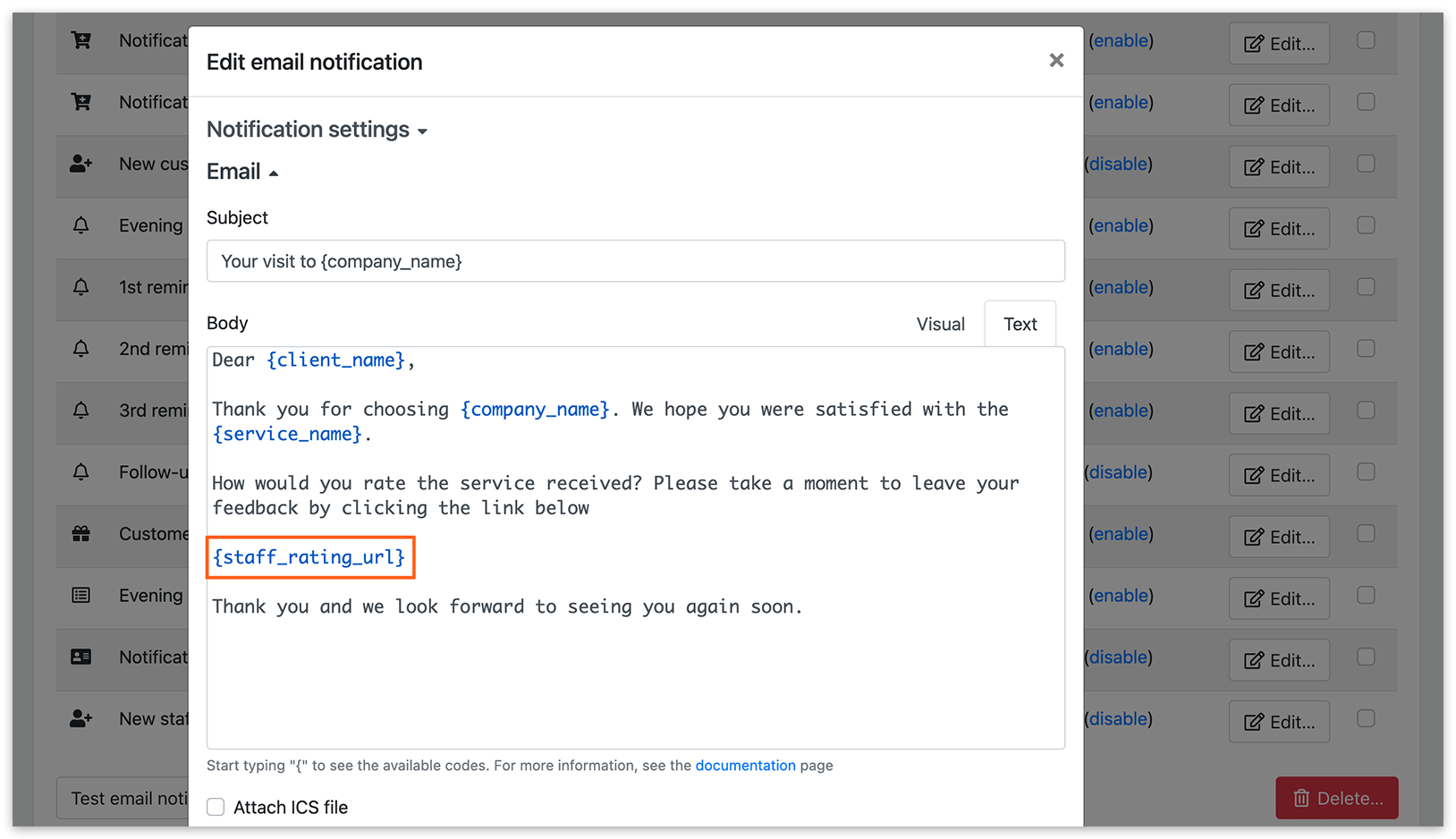Click the Follow-u row label
Image resolution: width=1456 pixels, height=839 pixels.
153,472
